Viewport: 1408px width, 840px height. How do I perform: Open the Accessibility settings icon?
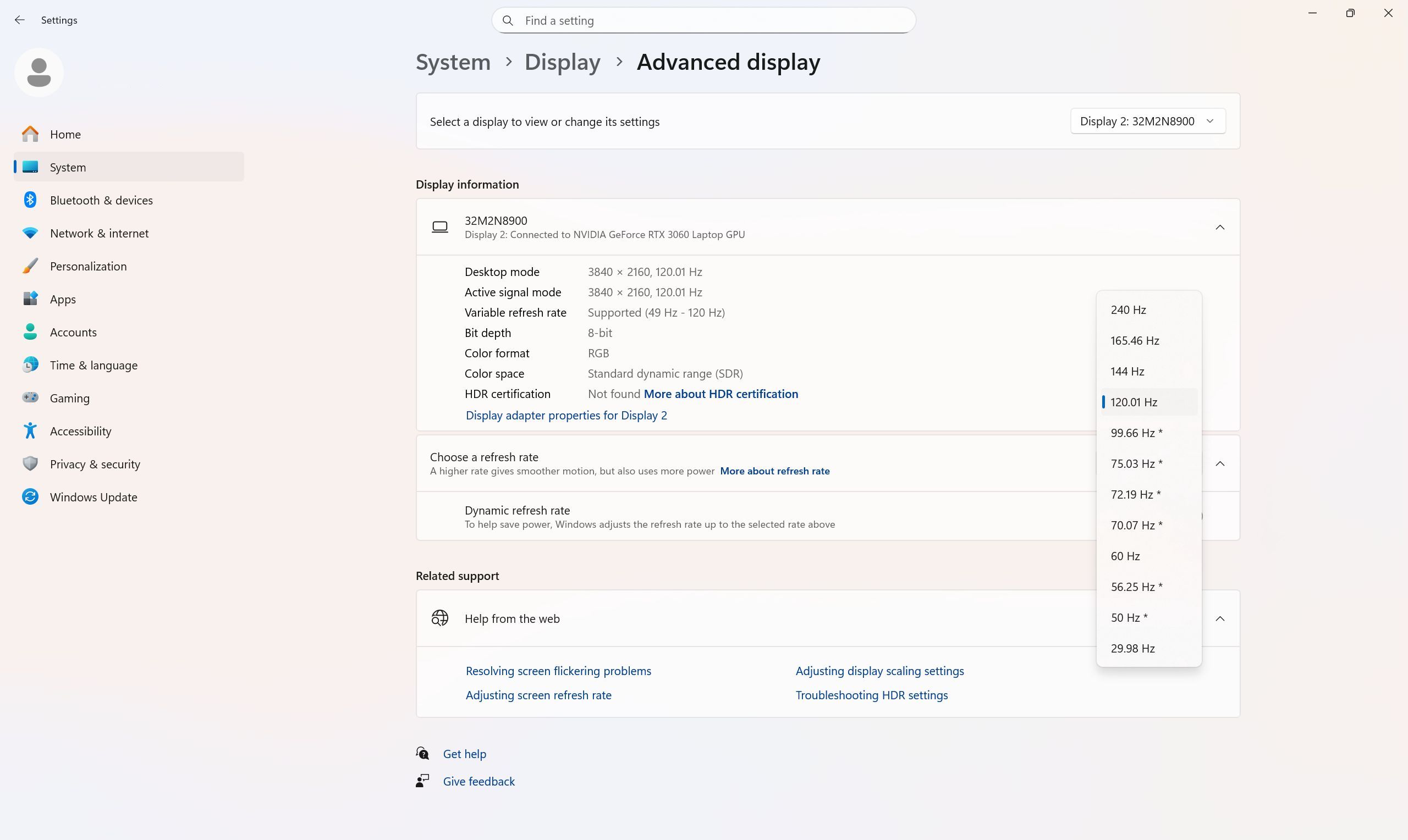[x=31, y=431]
